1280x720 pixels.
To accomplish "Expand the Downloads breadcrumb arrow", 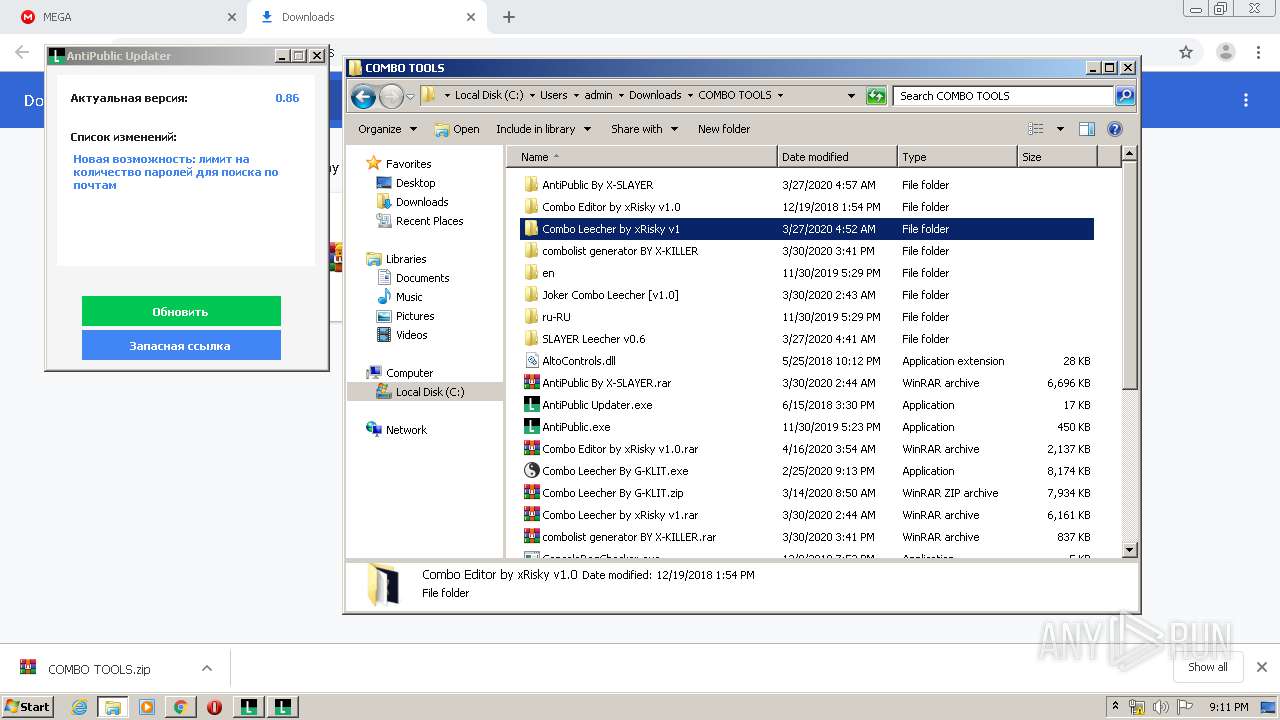I will tap(690, 96).
